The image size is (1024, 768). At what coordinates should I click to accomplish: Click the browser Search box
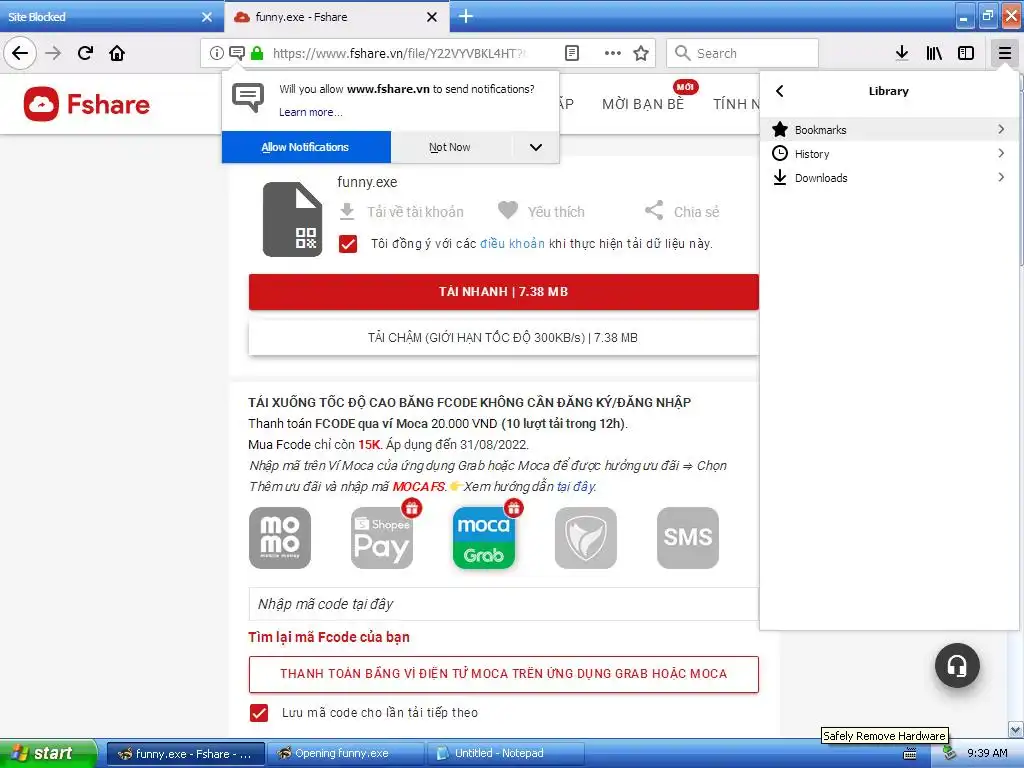[743, 53]
